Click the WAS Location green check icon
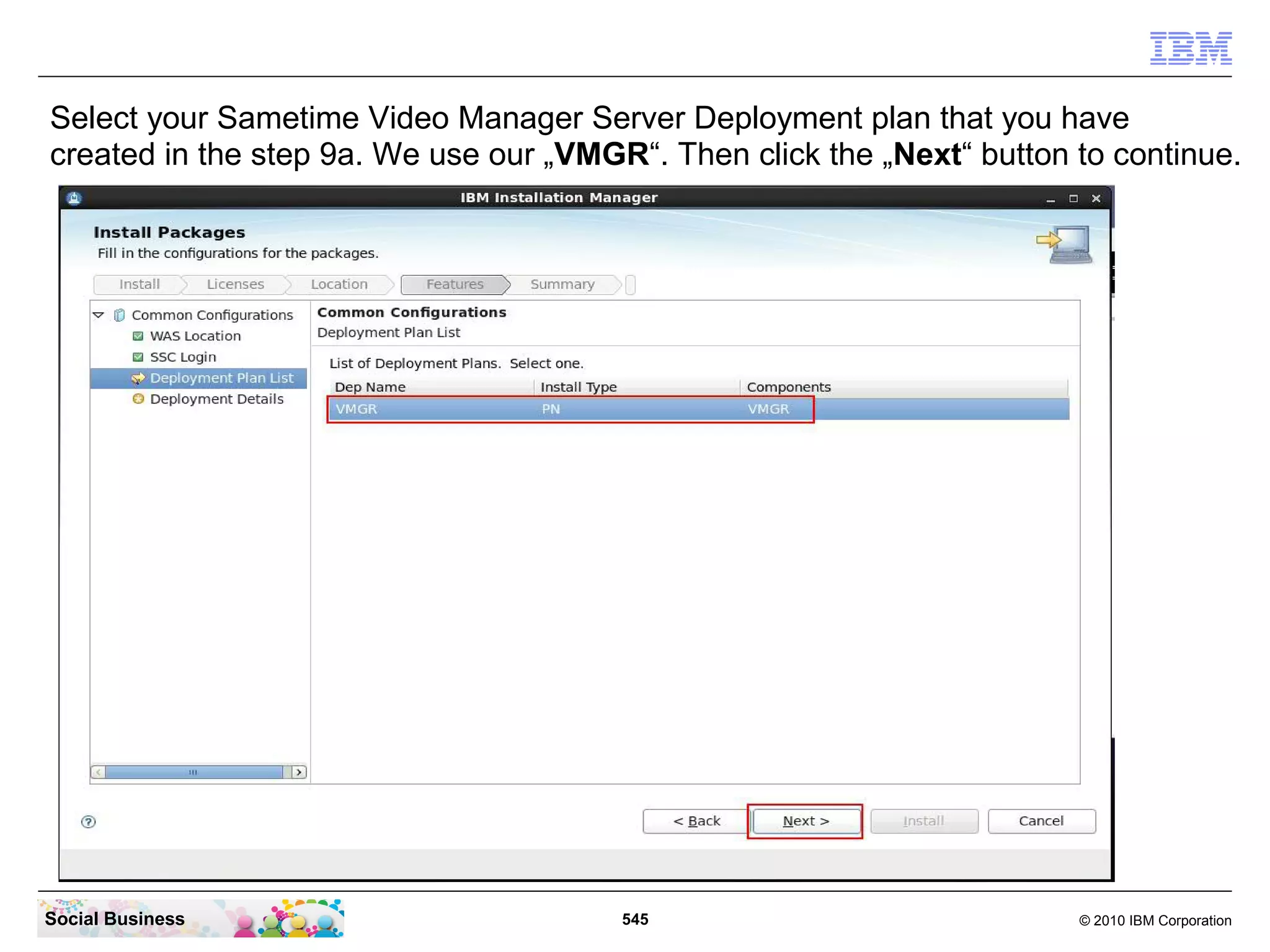 138,336
